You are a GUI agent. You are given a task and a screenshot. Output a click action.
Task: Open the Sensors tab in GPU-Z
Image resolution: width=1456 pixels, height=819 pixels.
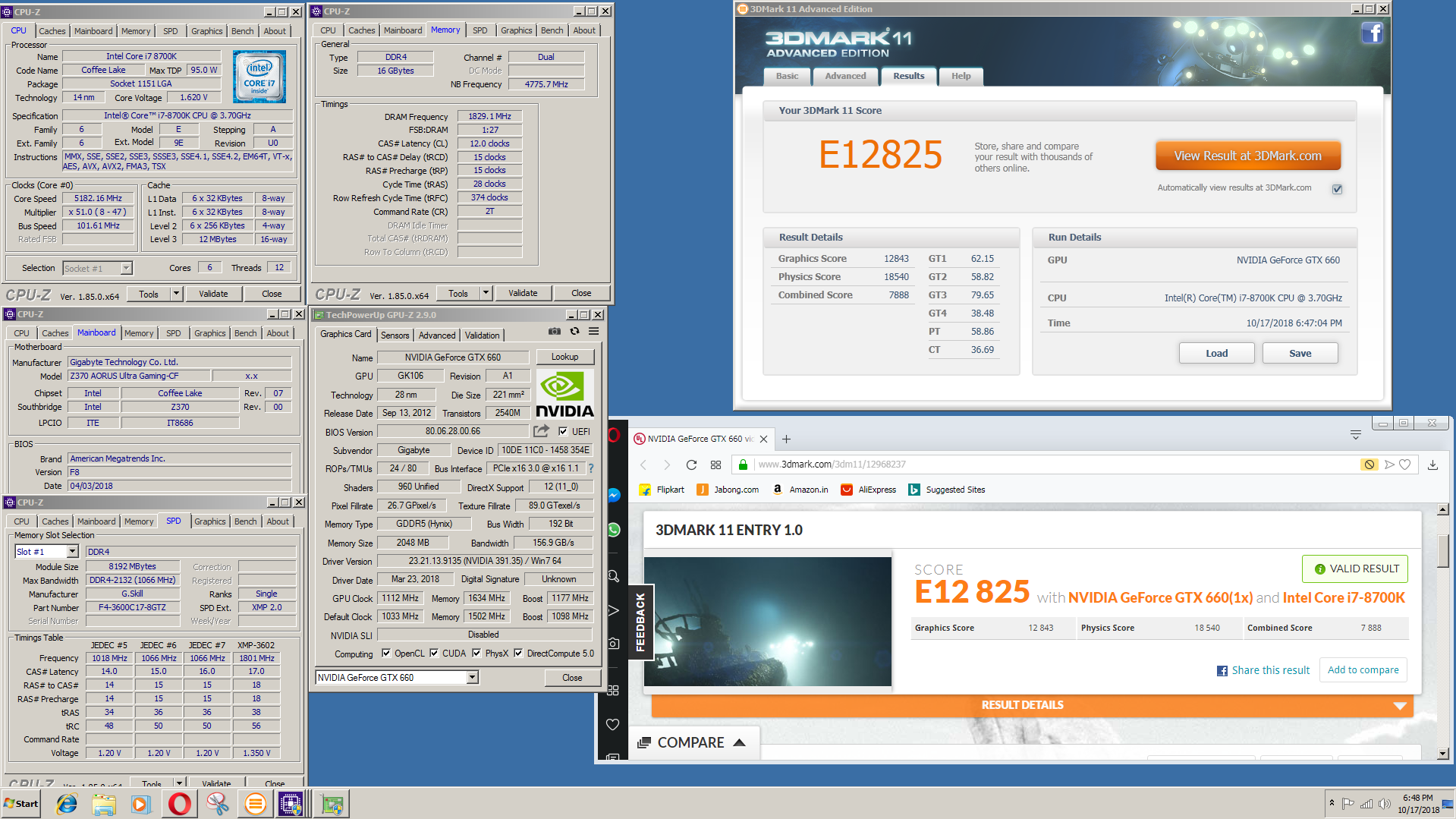pos(395,335)
